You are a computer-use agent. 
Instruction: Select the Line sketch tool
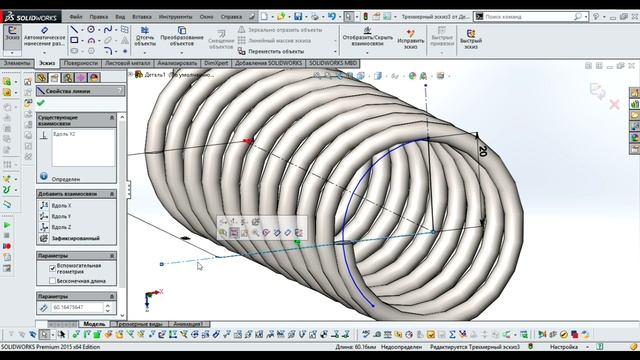[74, 29]
